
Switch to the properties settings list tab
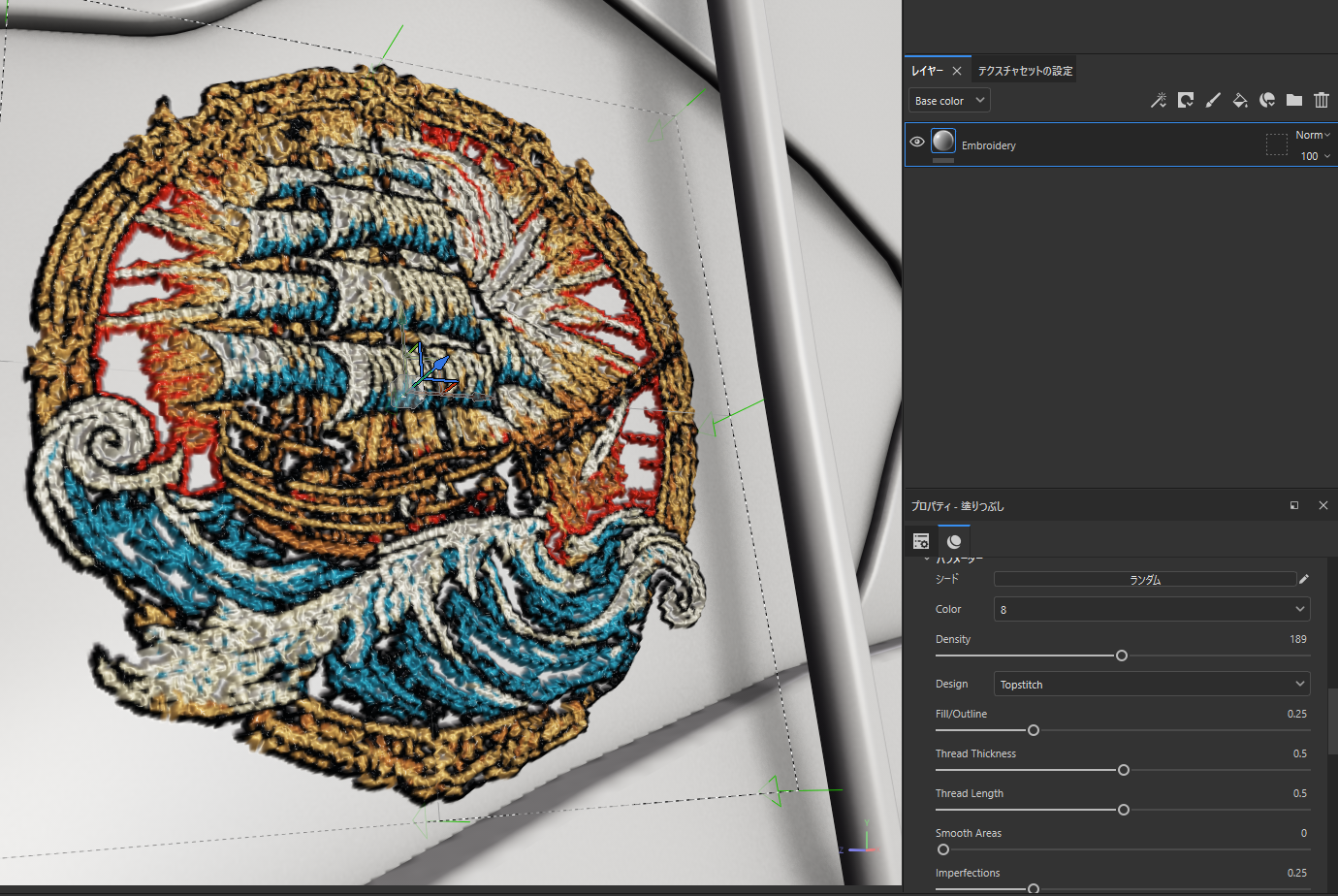[921, 541]
